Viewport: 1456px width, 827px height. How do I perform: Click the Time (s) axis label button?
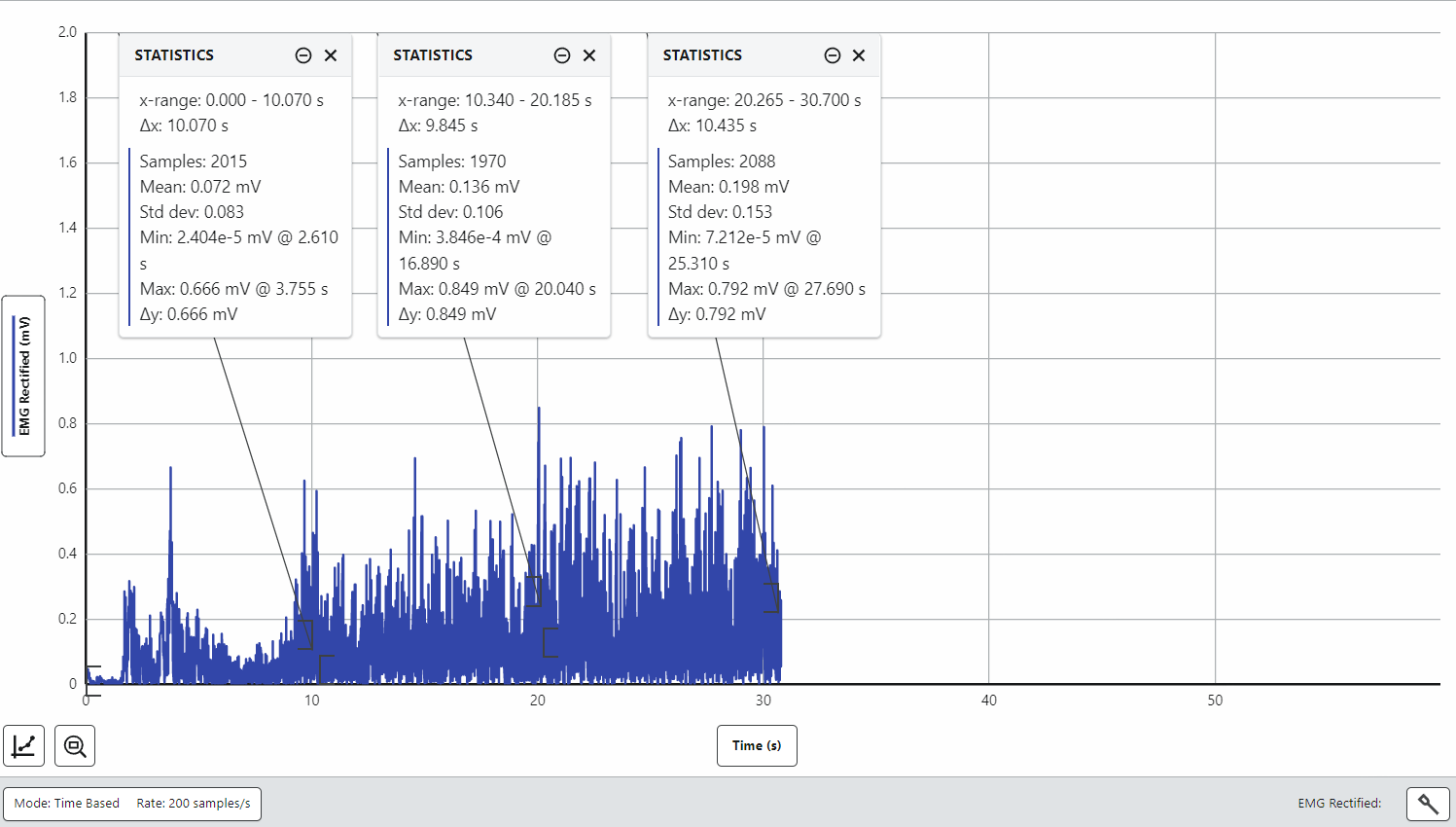coord(757,745)
